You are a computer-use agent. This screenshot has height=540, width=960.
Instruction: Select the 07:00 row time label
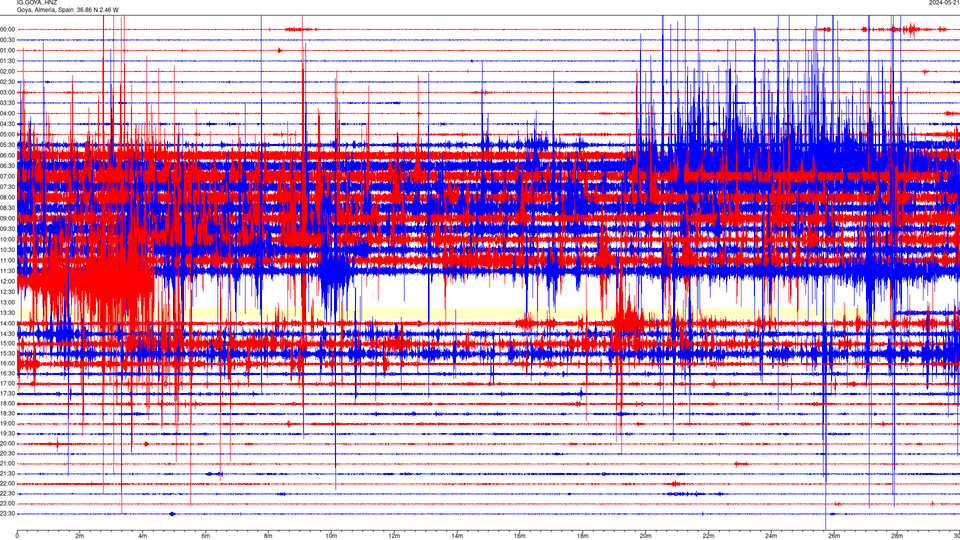8,176
